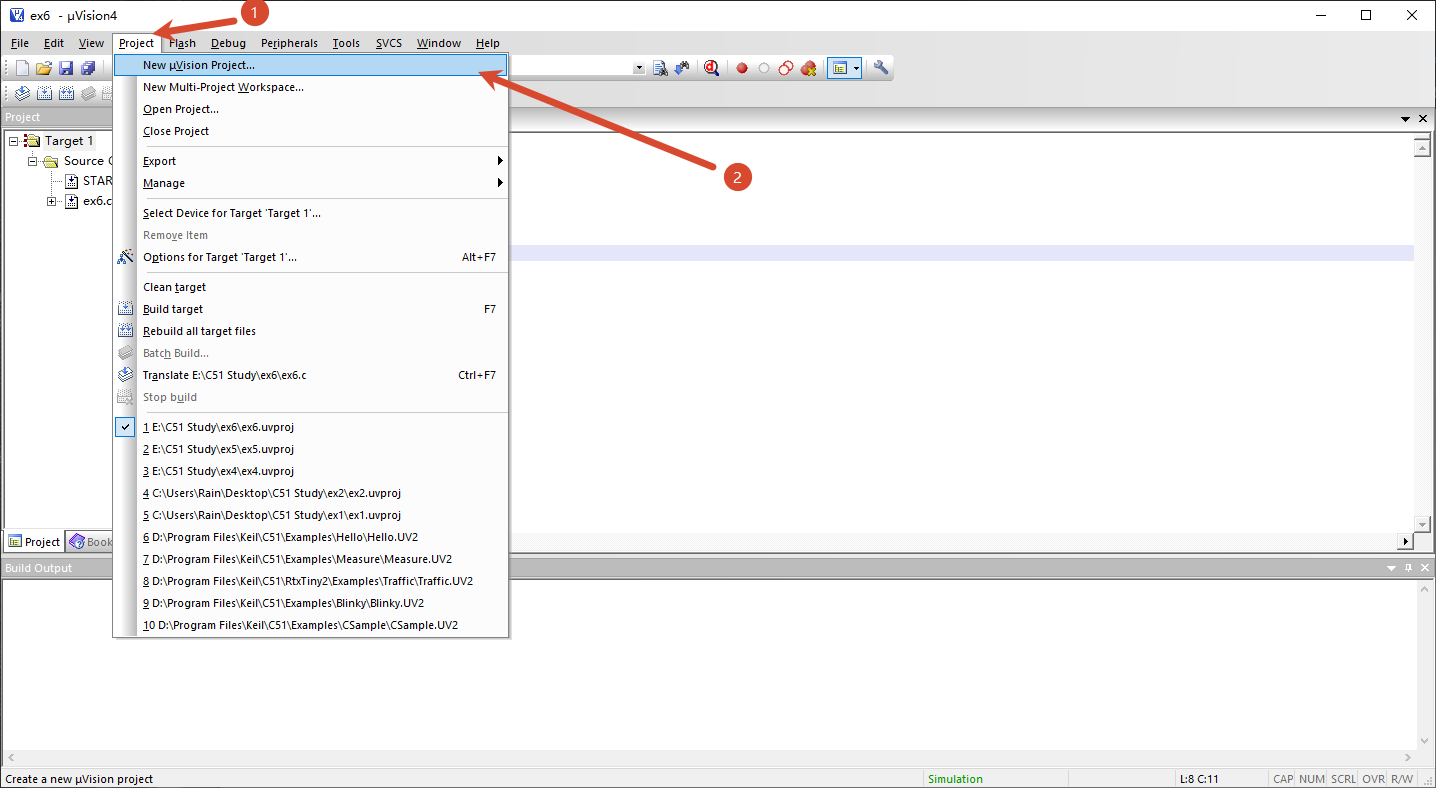This screenshot has width=1436, height=788.
Task: Open the Peripherals menu
Action: (x=289, y=43)
